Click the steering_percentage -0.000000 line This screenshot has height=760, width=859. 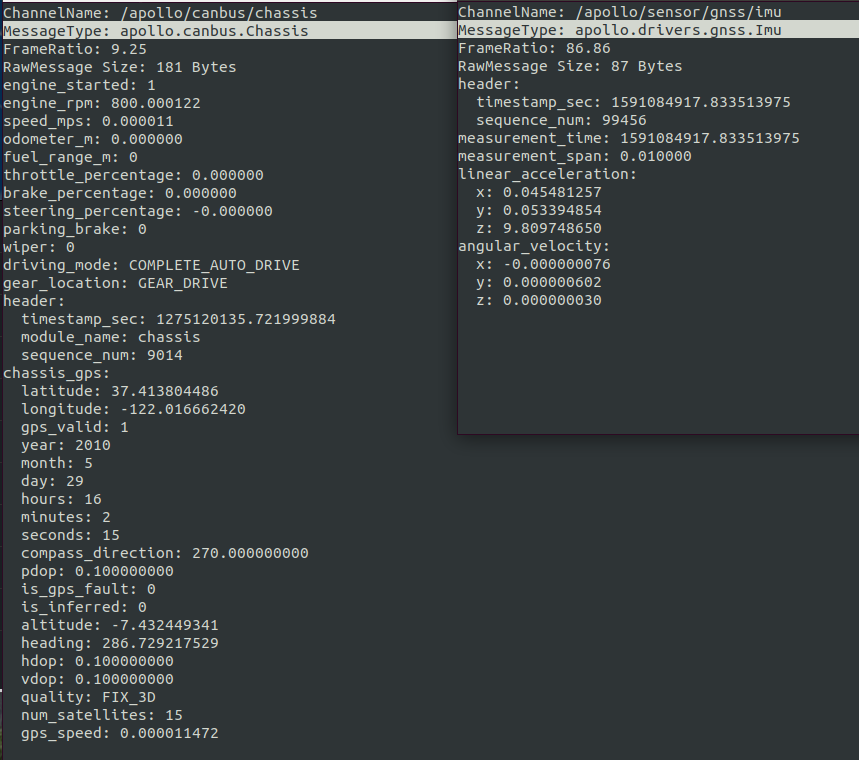pos(138,212)
